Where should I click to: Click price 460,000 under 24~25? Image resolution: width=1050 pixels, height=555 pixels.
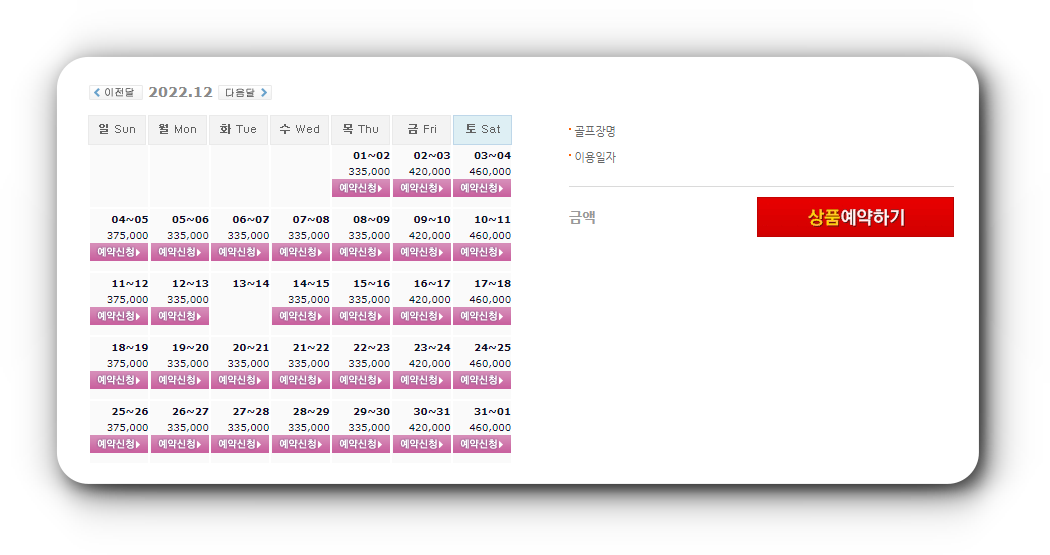tap(490, 364)
